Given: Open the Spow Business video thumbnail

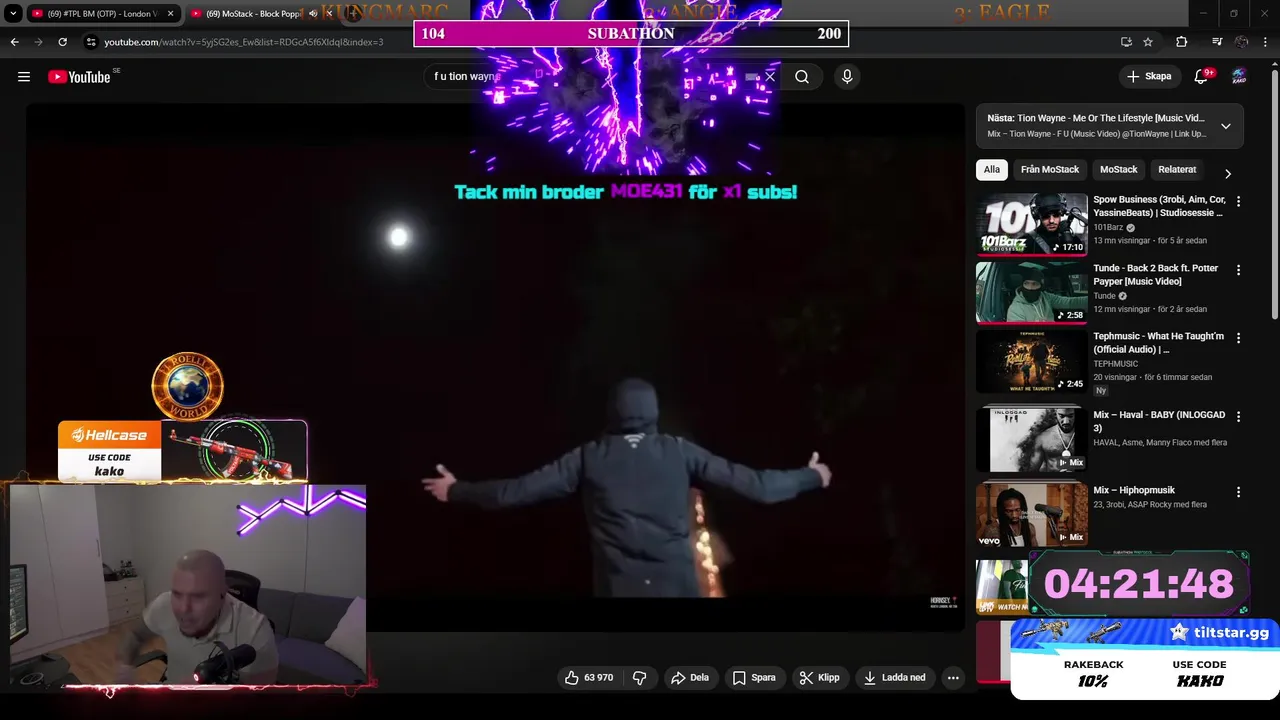Looking at the screenshot, I should [x=1031, y=225].
